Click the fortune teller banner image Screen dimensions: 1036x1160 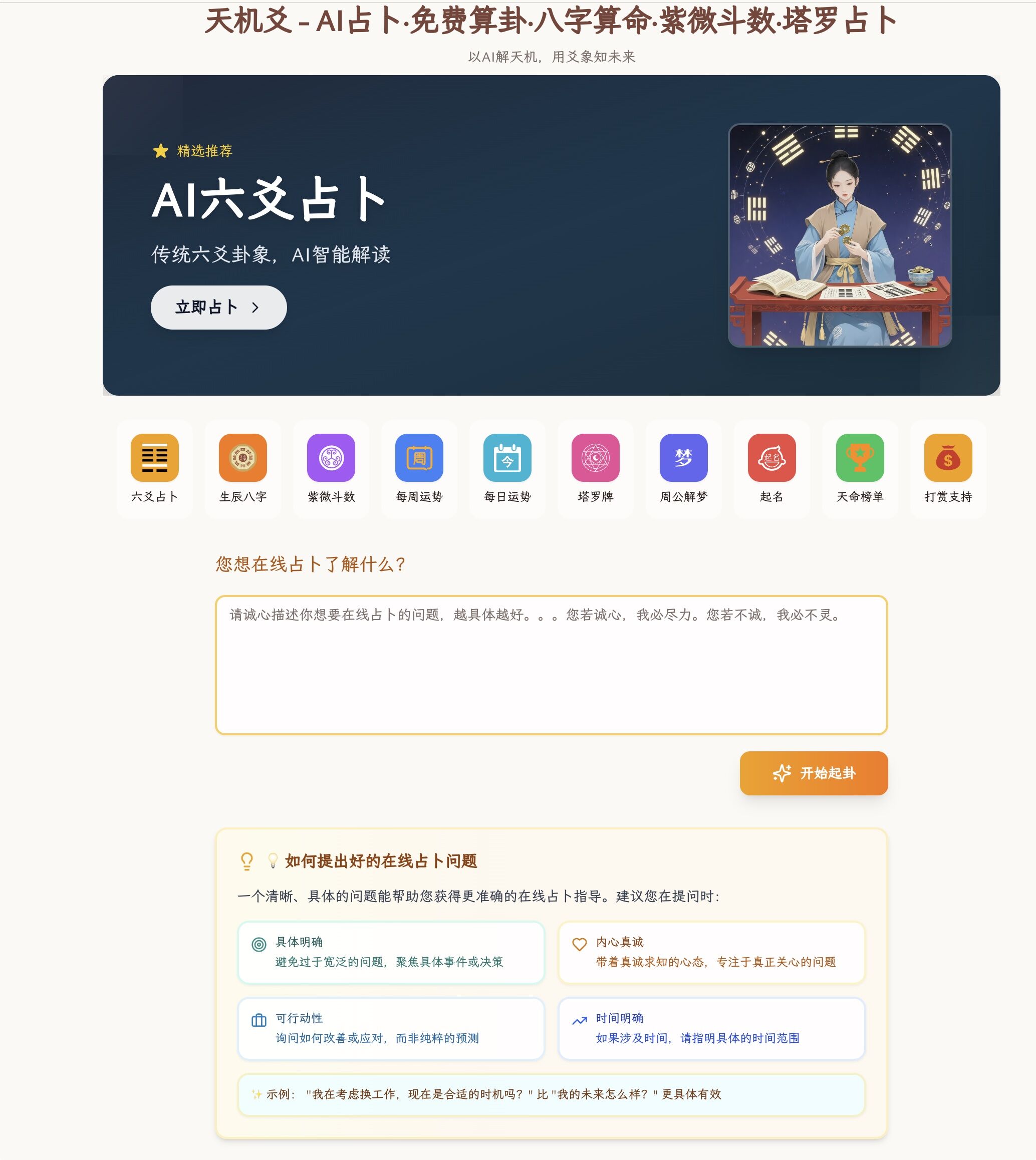tap(840, 235)
